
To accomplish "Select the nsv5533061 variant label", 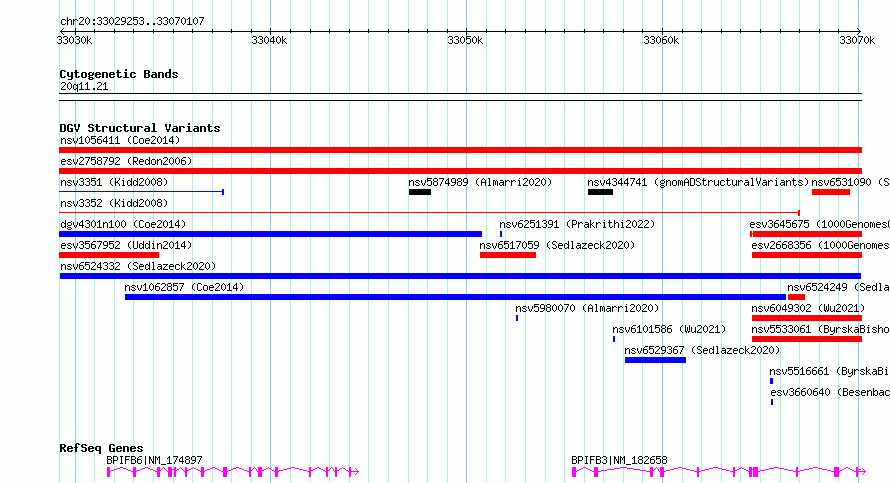I will coord(821,329).
